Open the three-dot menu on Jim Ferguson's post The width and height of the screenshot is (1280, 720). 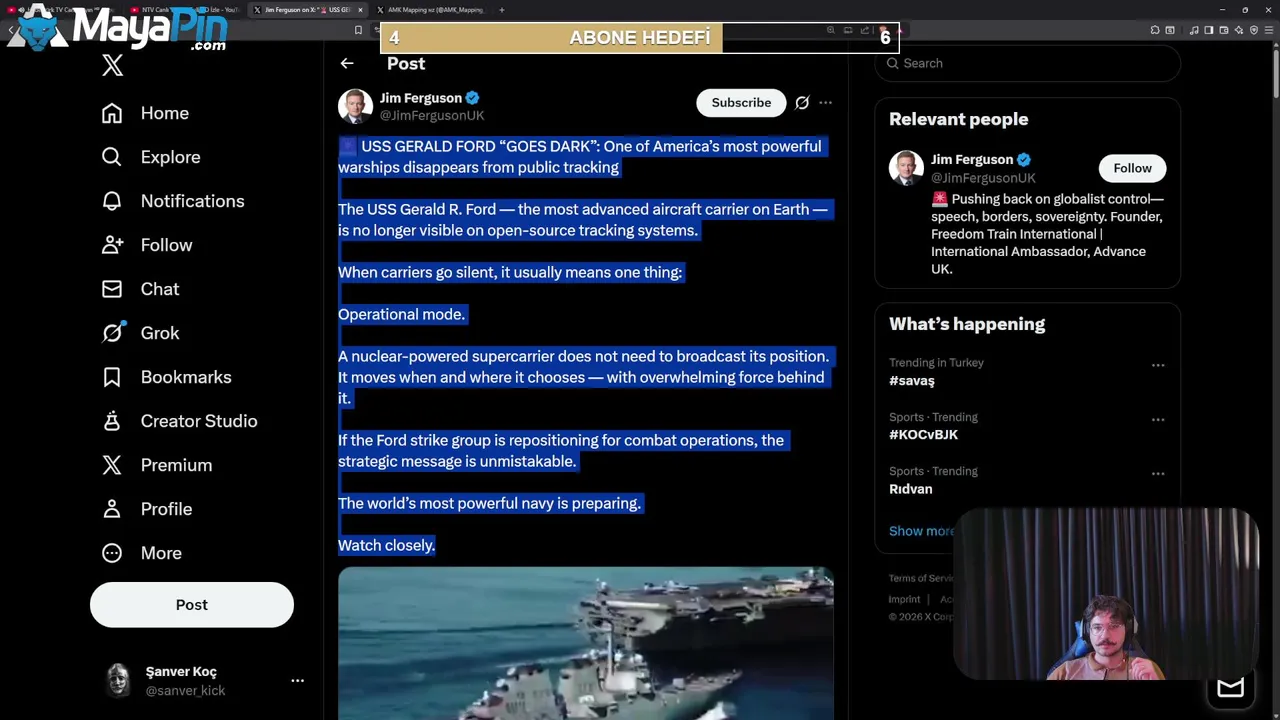pos(825,103)
